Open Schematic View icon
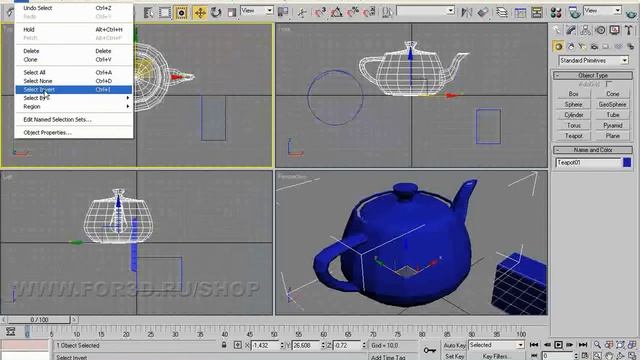This screenshot has height=360, width=640. point(537,13)
